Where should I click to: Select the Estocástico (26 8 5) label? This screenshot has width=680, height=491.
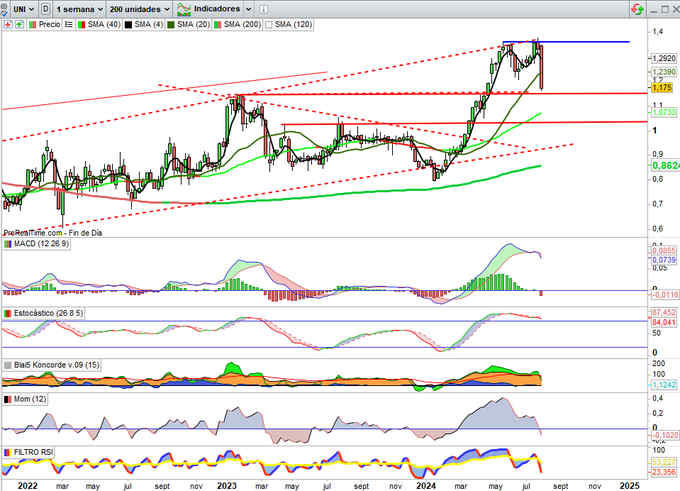[x=48, y=313]
